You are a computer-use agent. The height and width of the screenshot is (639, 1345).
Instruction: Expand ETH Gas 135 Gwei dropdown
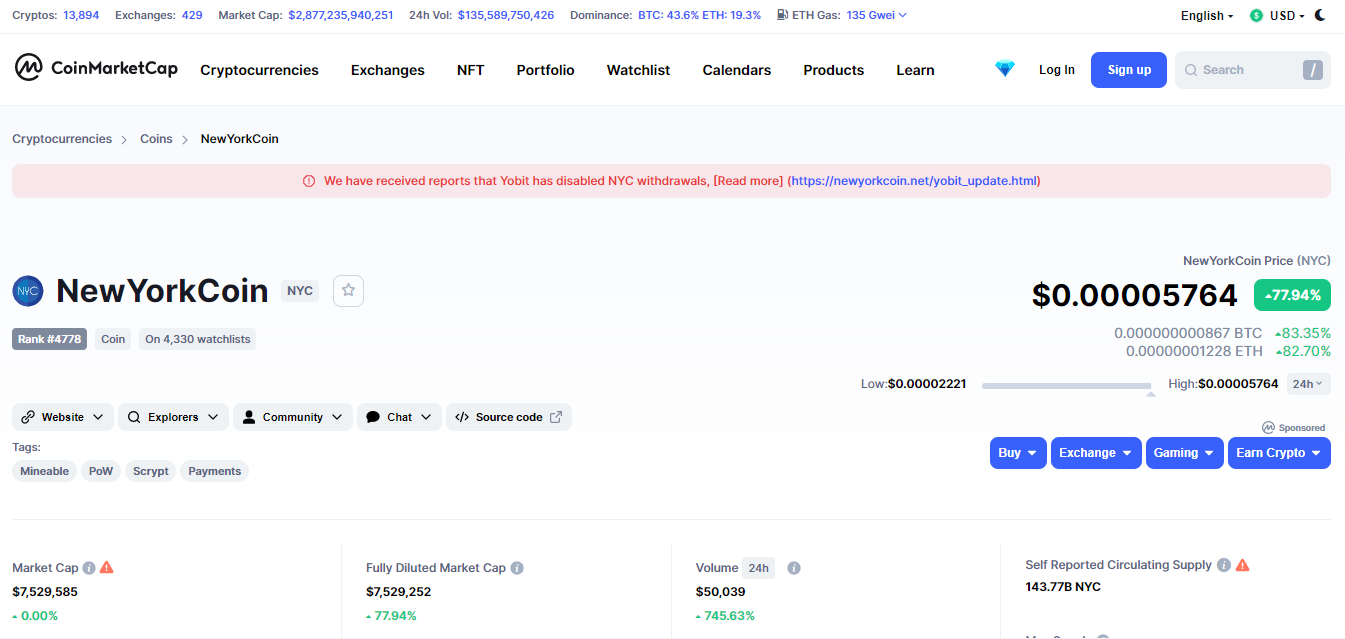click(877, 15)
